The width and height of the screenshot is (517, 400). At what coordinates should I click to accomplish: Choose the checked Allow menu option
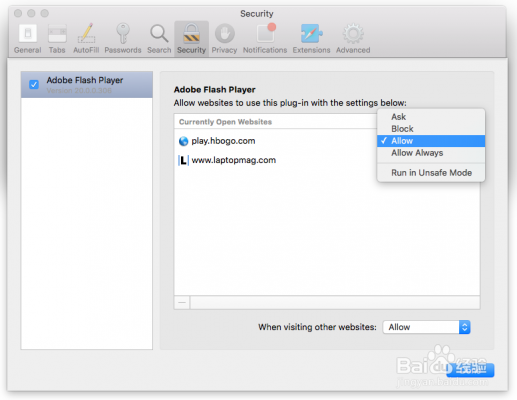[x=431, y=141]
